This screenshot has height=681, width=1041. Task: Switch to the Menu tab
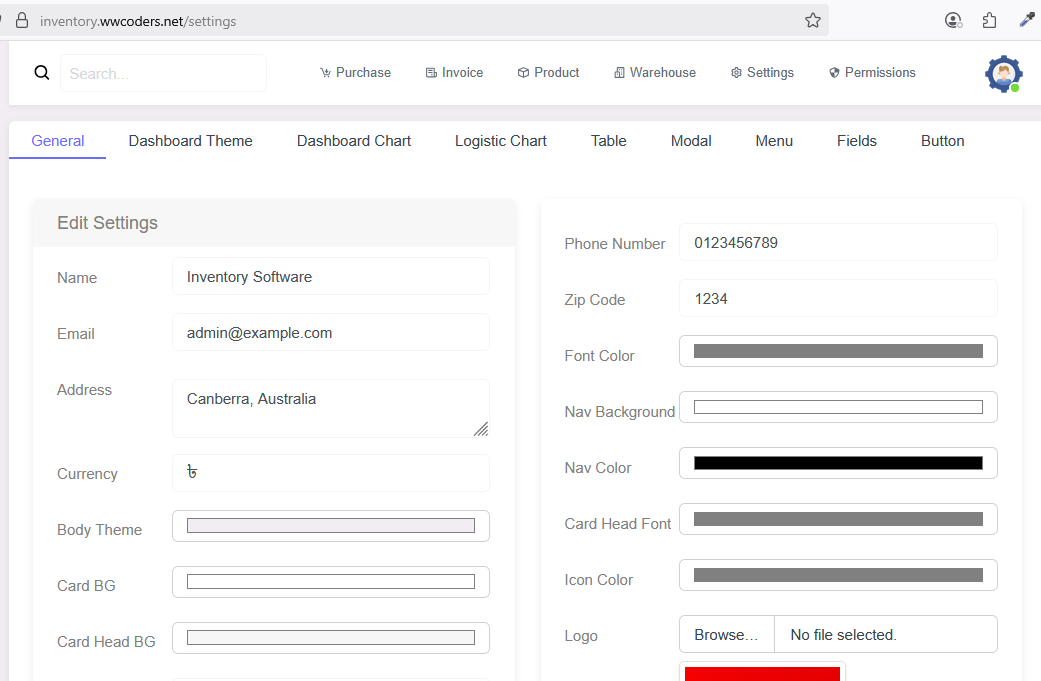[774, 141]
